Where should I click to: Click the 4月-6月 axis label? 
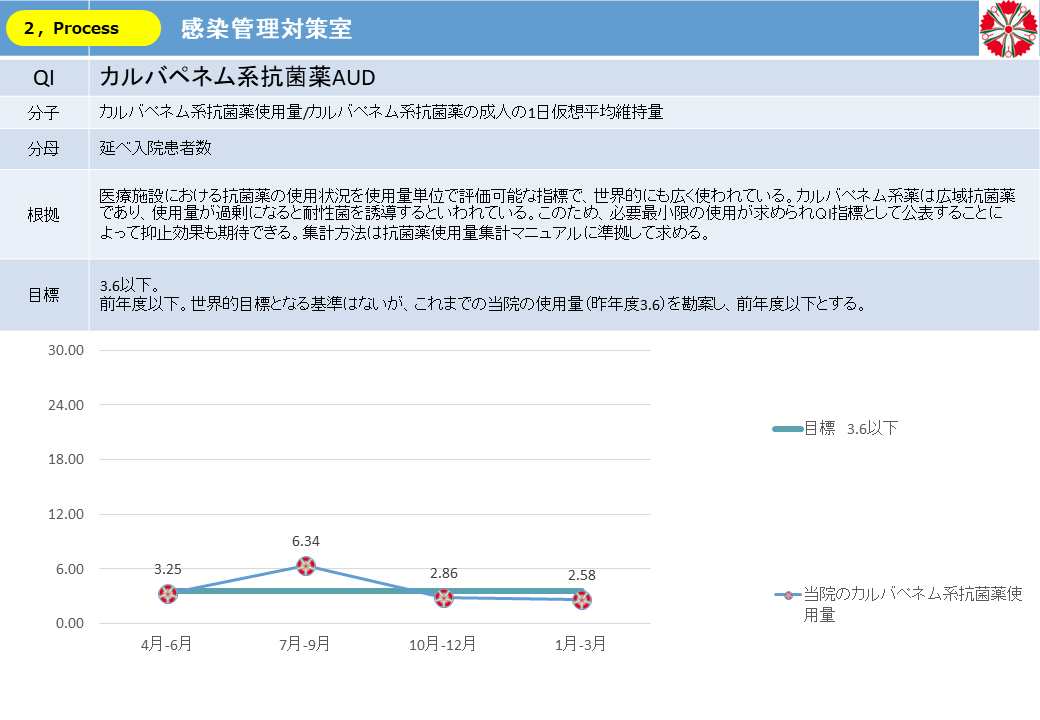[166, 644]
